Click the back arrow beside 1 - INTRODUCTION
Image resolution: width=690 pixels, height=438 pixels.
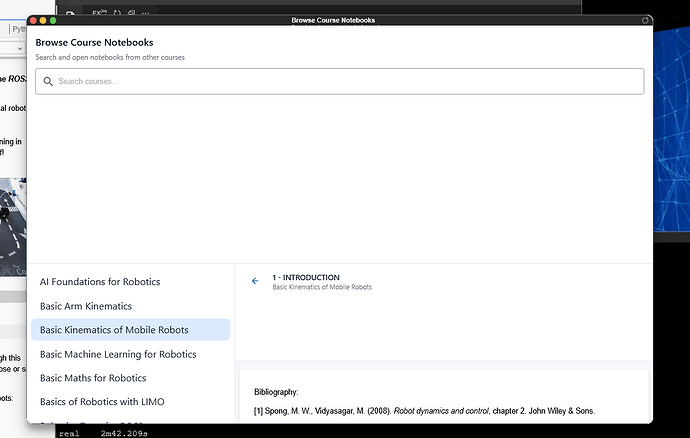[x=255, y=281]
